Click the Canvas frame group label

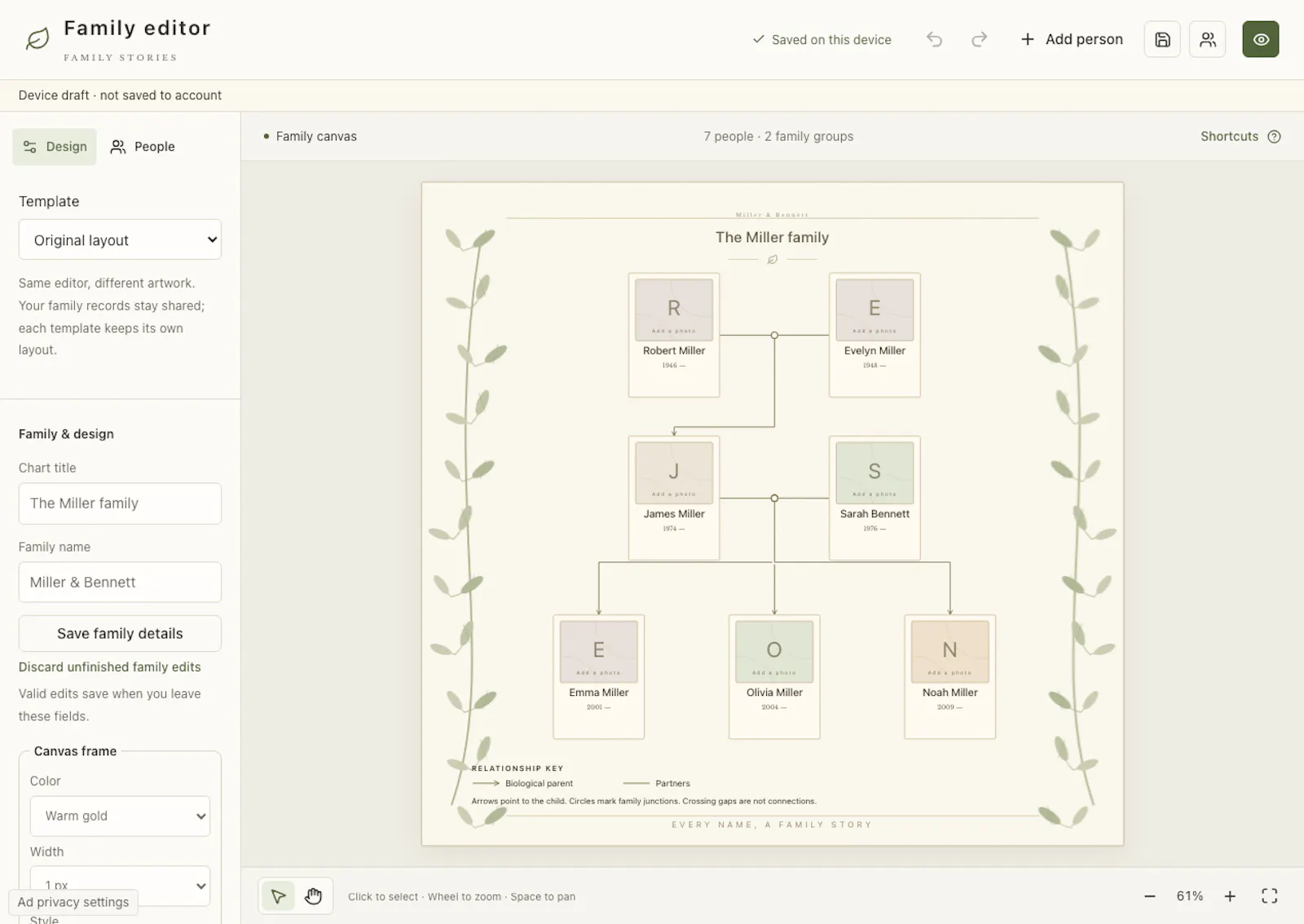pyautogui.click(x=75, y=751)
